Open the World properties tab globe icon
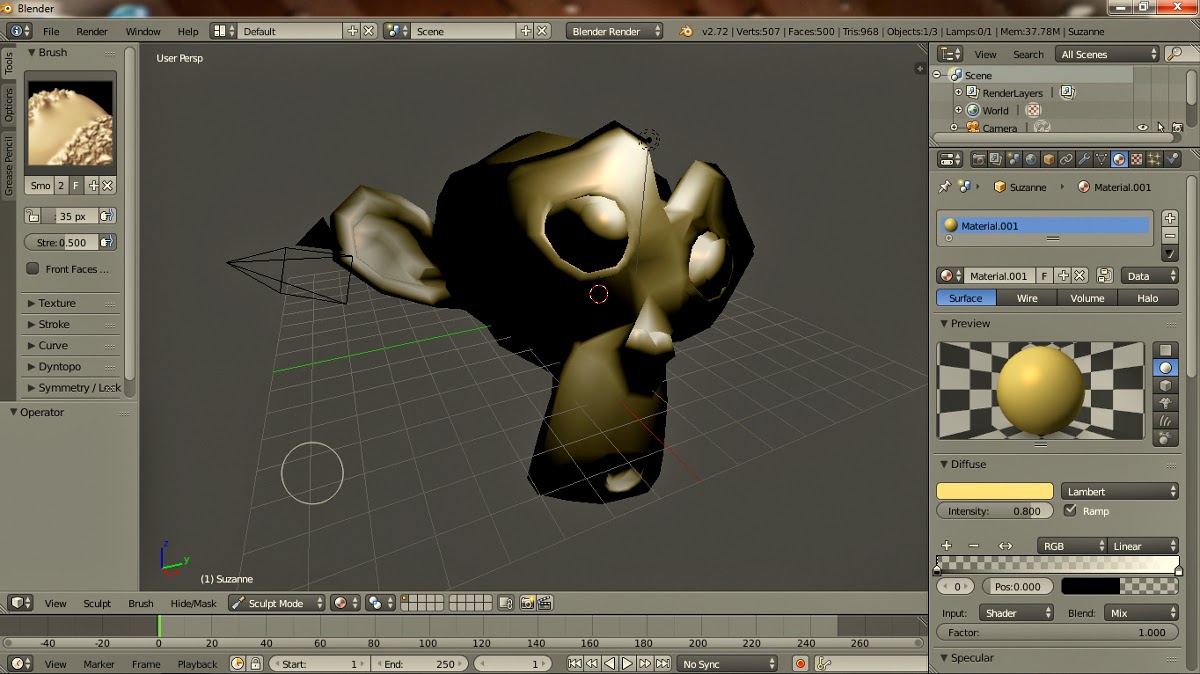Image resolution: width=1200 pixels, height=674 pixels. click(1032, 159)
